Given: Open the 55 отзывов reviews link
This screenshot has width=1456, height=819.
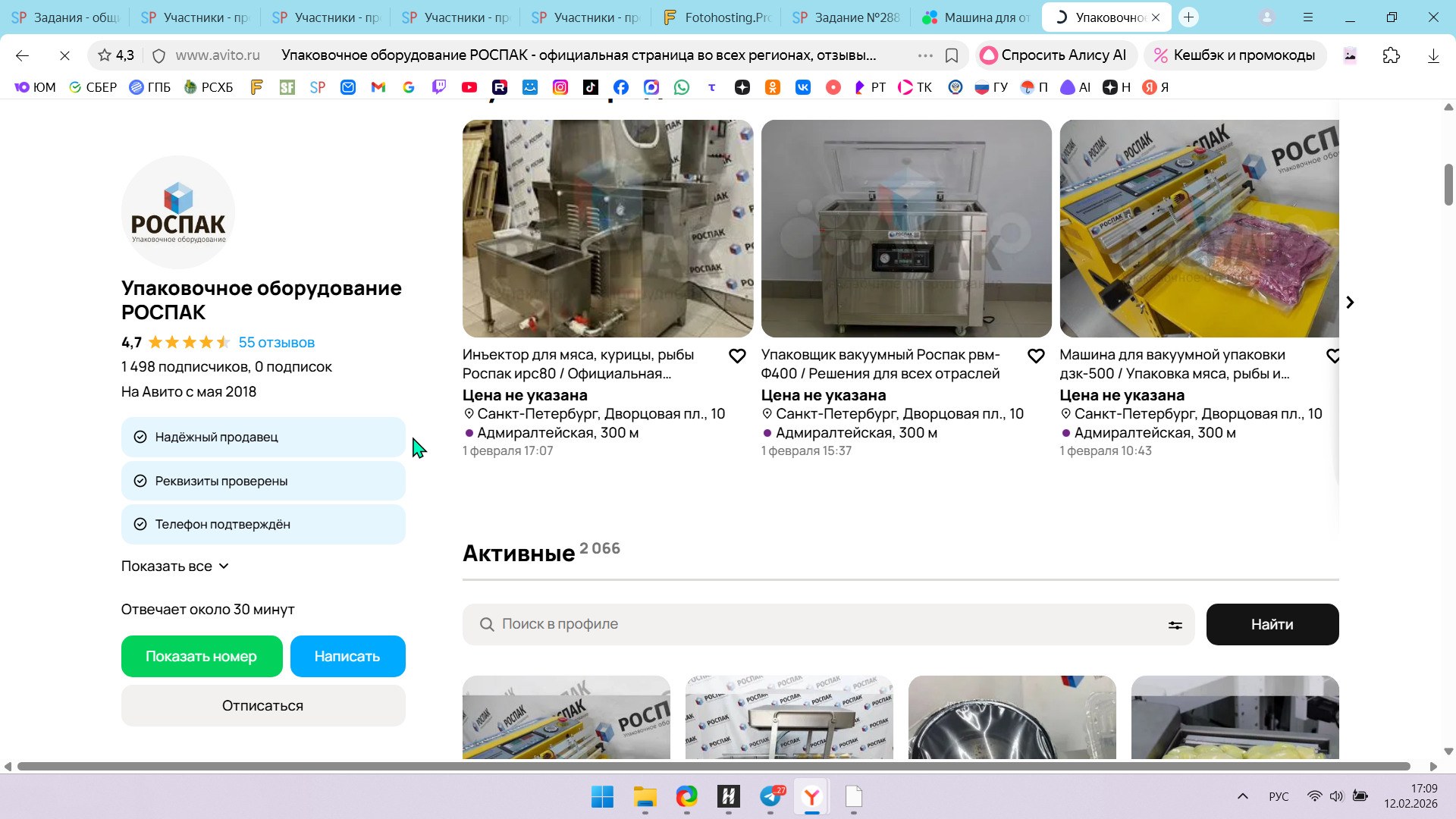Looking at the screenshot, I should pos(276,343).
